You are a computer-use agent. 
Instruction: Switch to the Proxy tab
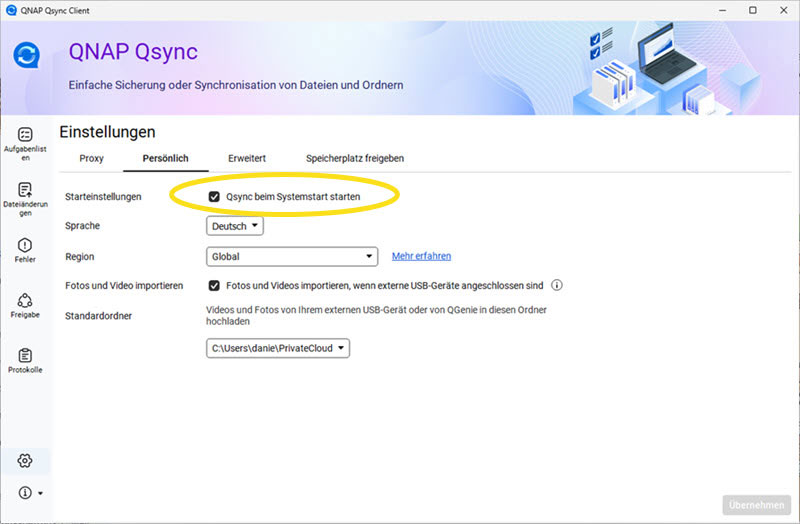(91, 159)
